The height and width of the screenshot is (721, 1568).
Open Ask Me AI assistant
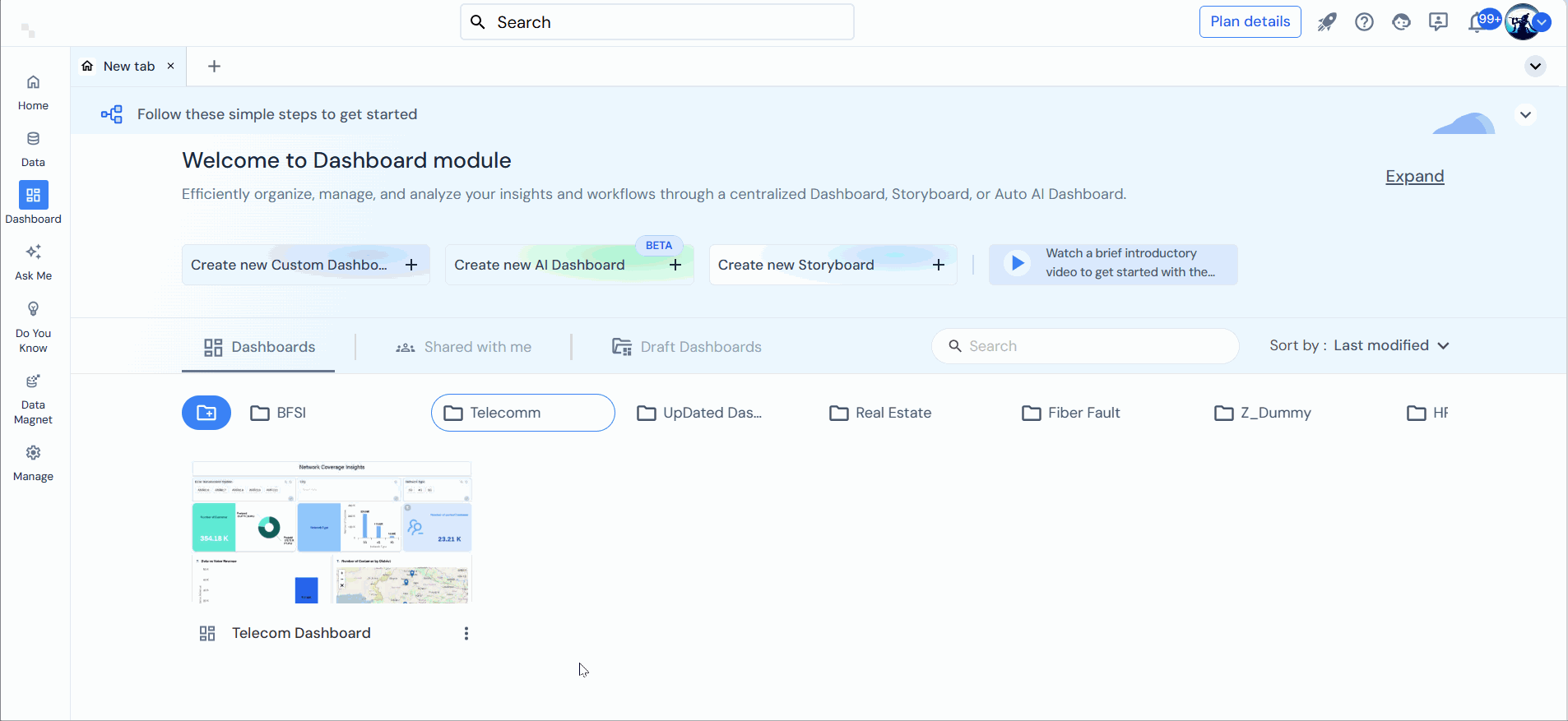pyautogui.click(x=33, y=261)
